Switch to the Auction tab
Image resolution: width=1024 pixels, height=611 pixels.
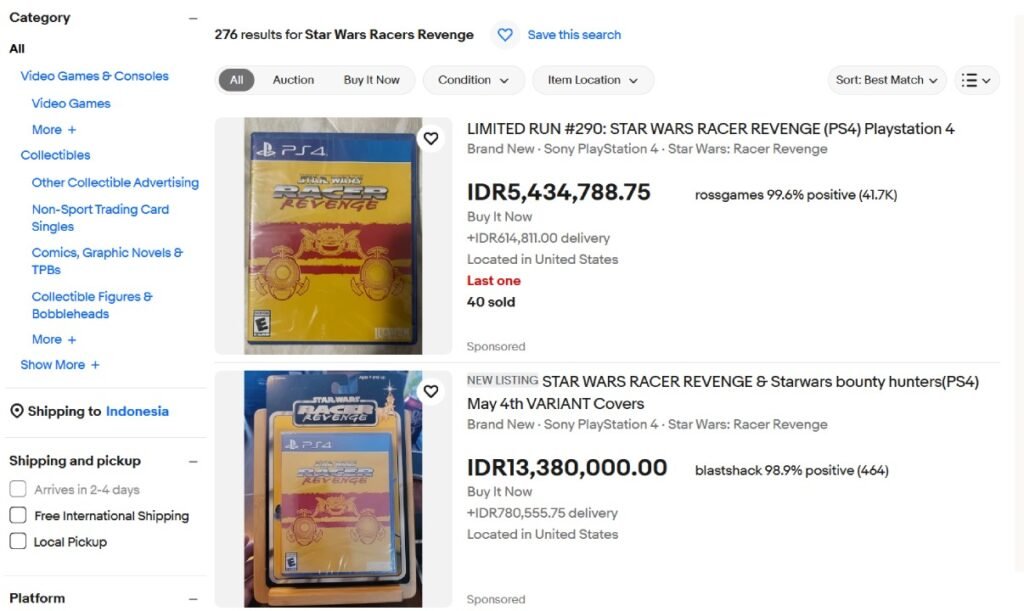pos(293,80)
